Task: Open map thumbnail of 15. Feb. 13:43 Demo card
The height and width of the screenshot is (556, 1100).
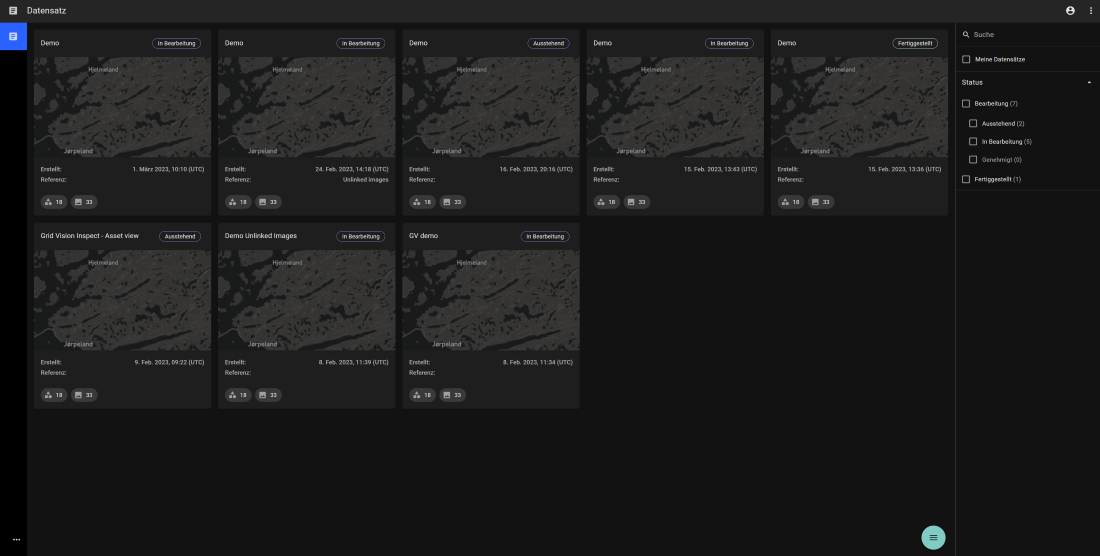Action: point(675,107)
